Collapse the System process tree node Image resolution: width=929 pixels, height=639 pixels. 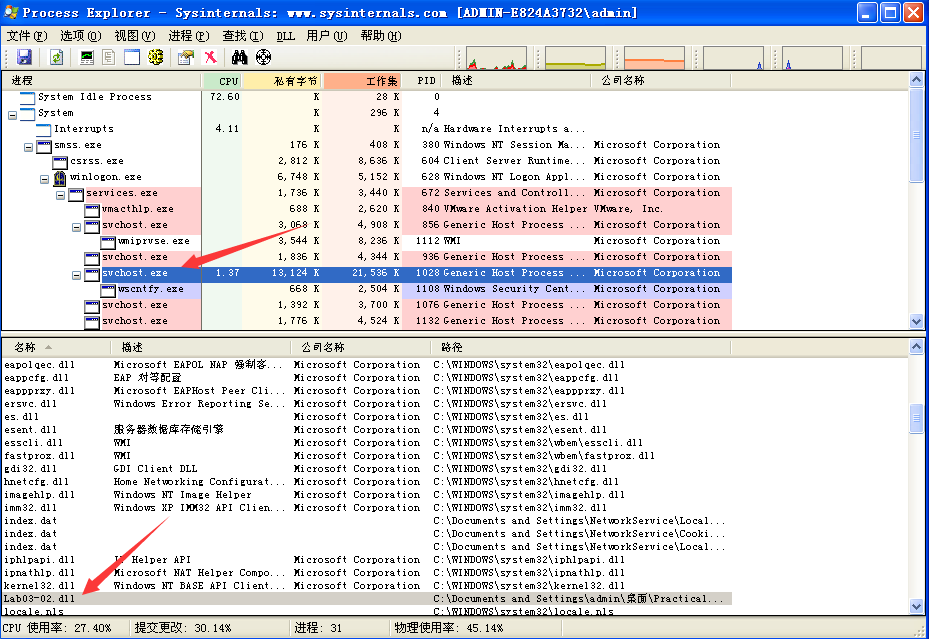click(x=12, y=115)
